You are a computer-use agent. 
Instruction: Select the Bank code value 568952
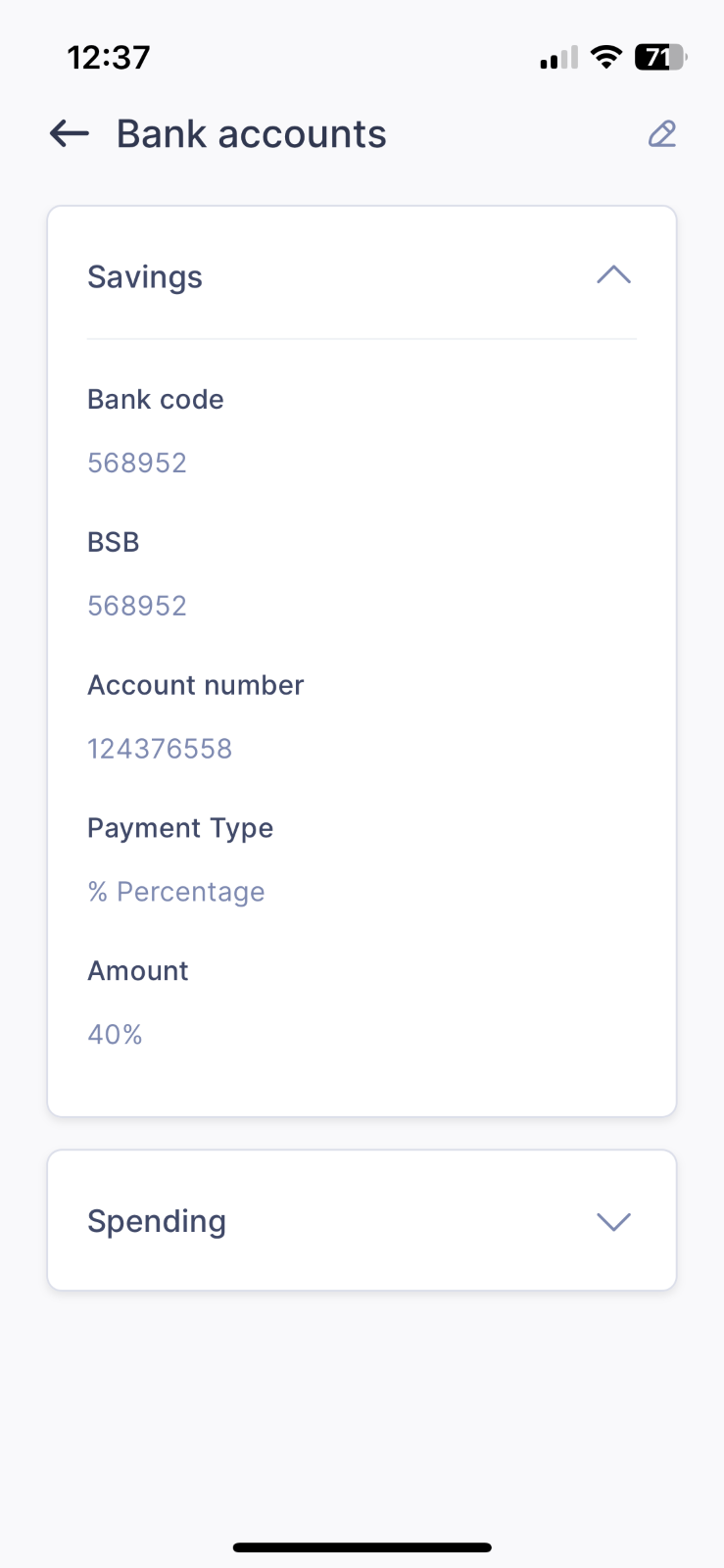(x=137, y=463)
